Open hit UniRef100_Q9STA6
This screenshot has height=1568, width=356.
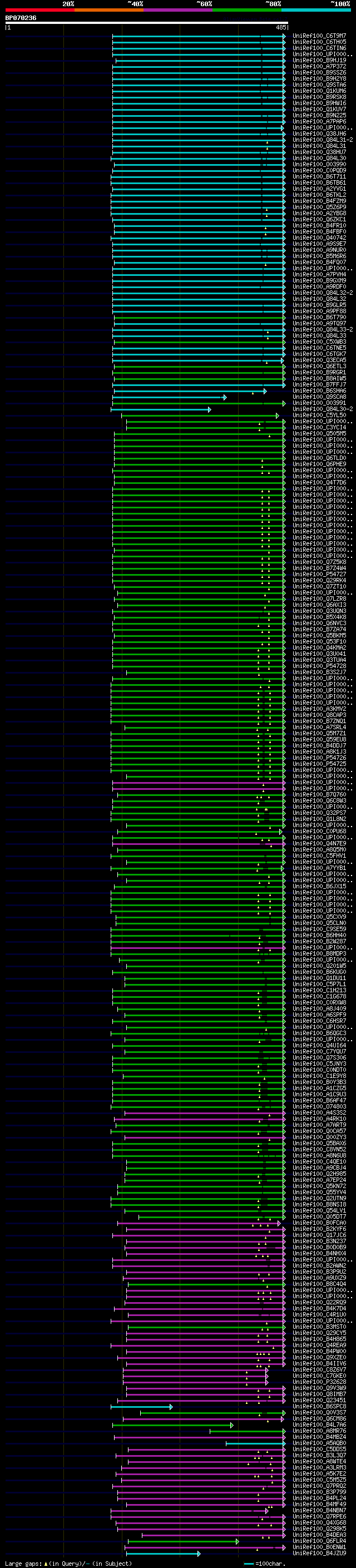tap(319, 85)
